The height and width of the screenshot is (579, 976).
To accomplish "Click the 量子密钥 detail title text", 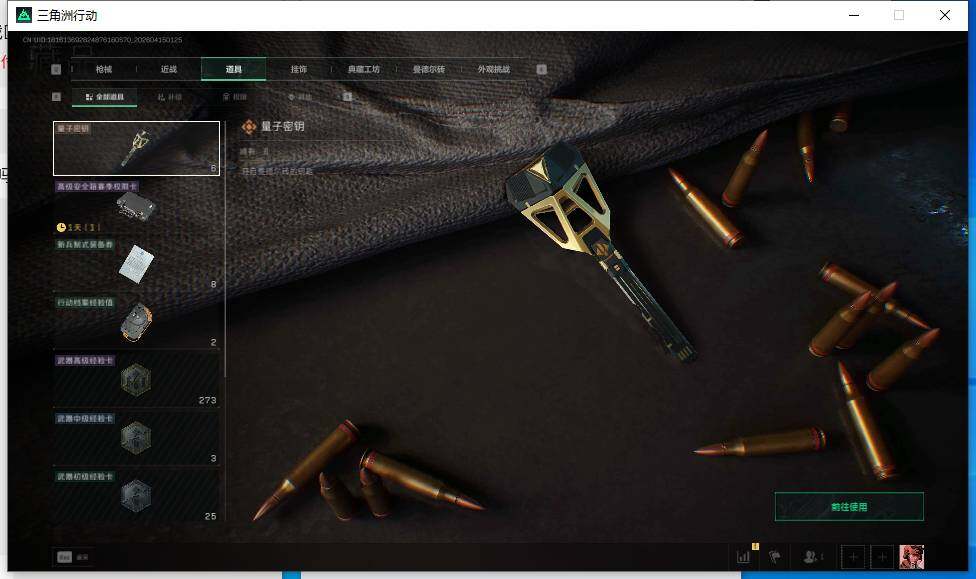I will 283,126.
